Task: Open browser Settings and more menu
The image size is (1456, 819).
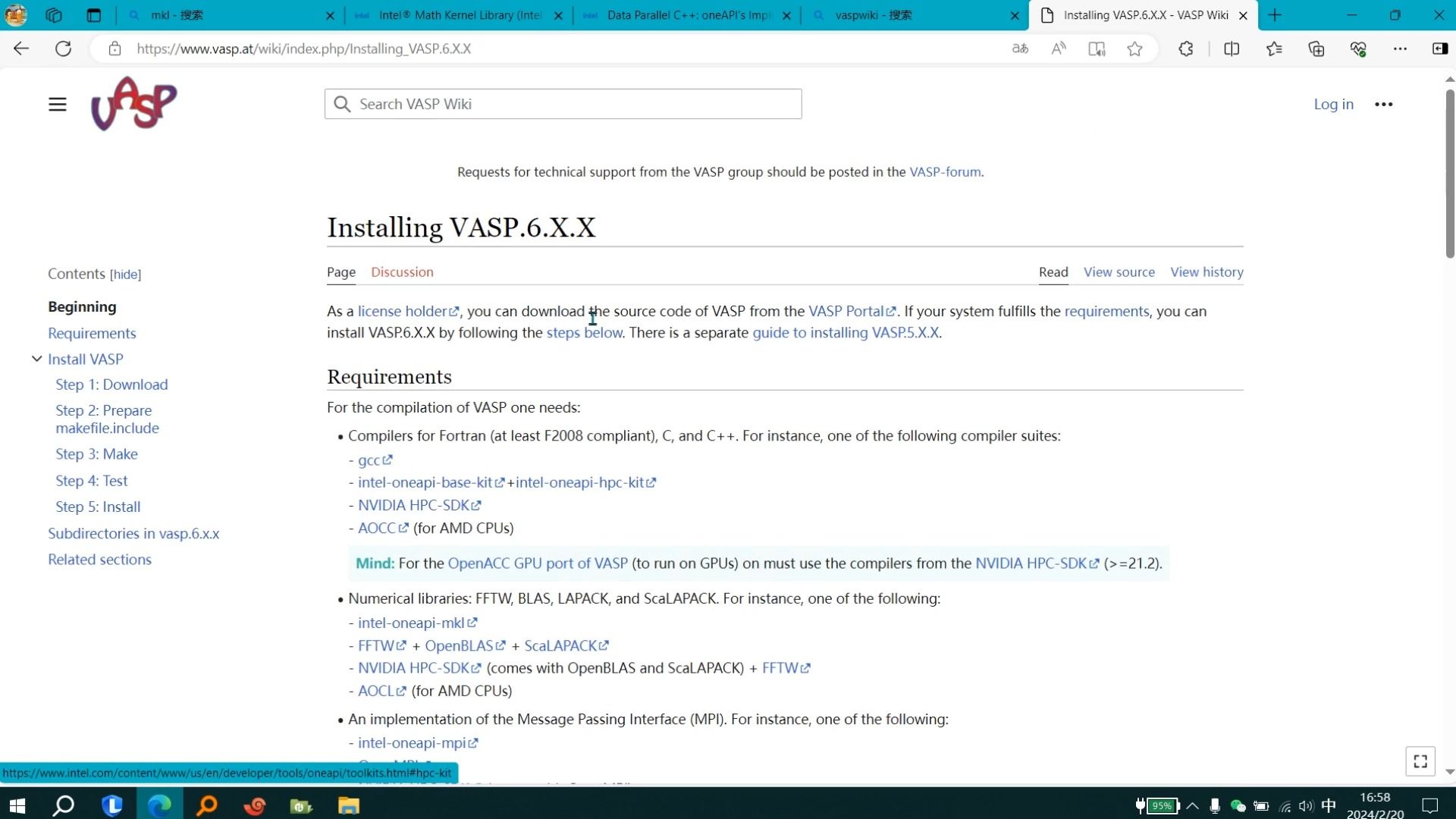Action: click(1400, 49)
